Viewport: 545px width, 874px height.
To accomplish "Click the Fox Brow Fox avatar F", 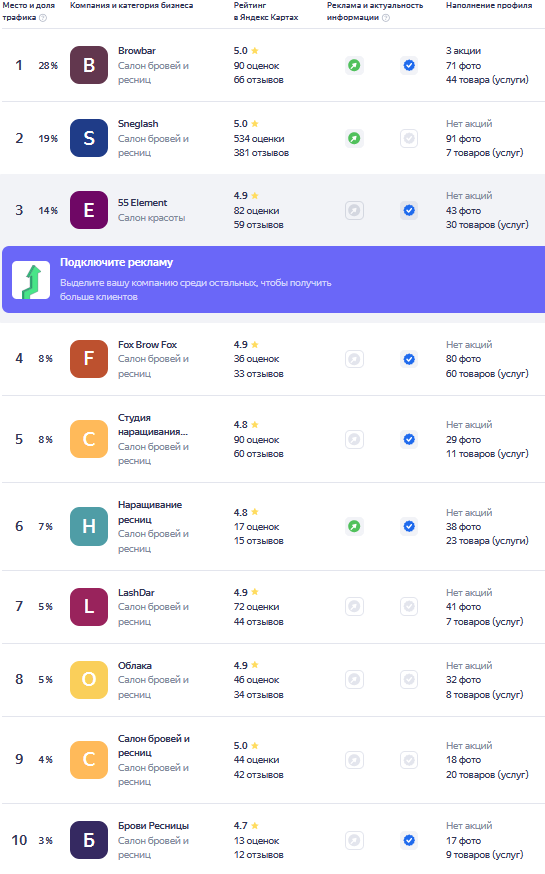I will click(89, 359).
